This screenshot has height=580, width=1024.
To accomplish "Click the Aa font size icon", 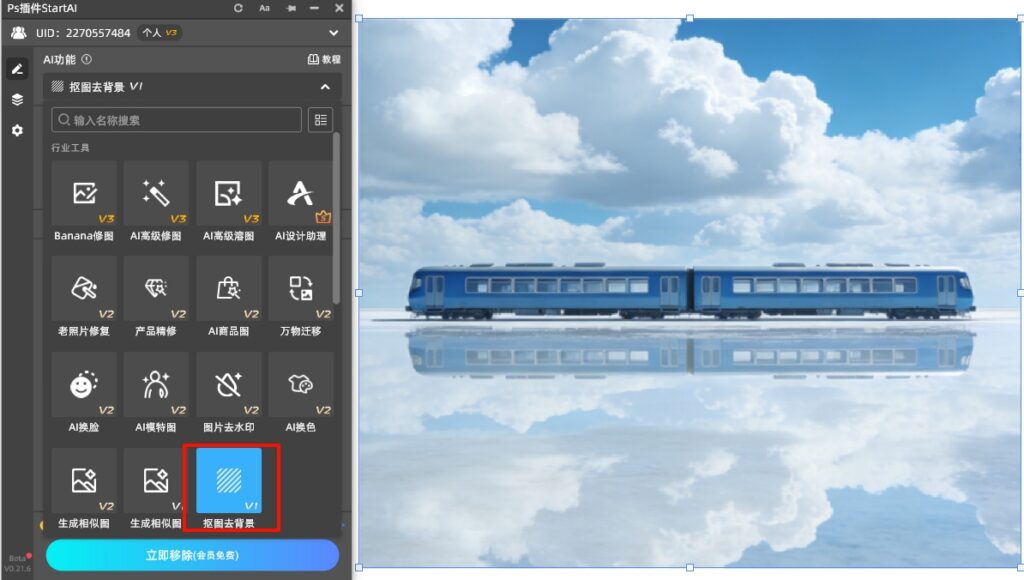I will coord(264,8).
